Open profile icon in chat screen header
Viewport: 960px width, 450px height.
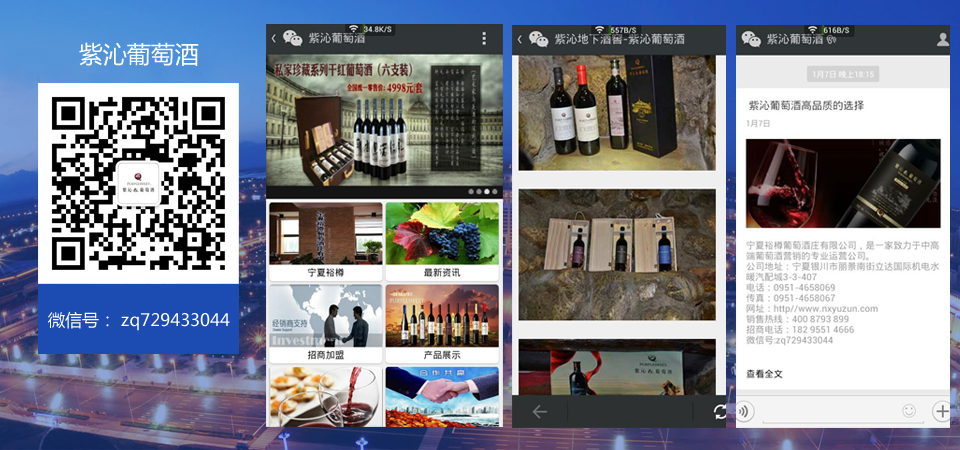(x=943, y=39)
